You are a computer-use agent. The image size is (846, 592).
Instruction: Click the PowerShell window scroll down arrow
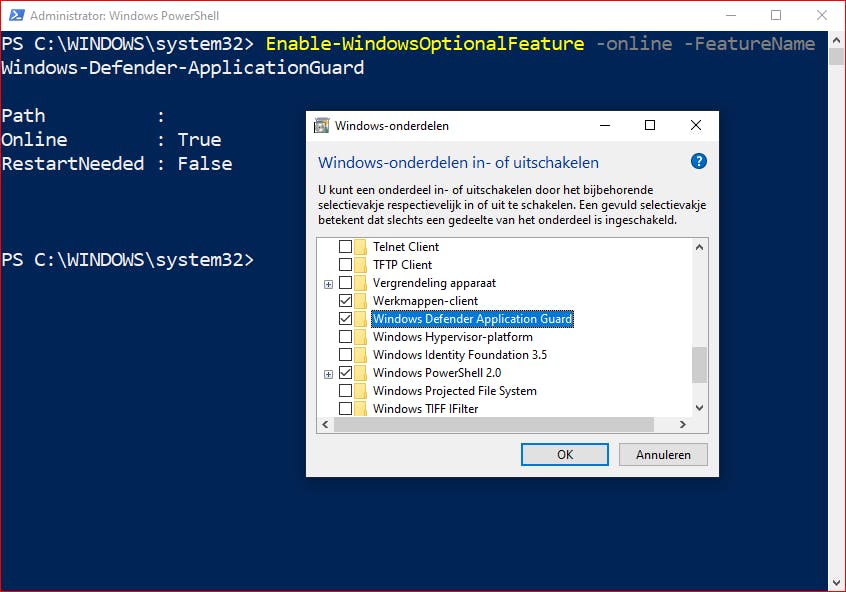click(836, 583)
